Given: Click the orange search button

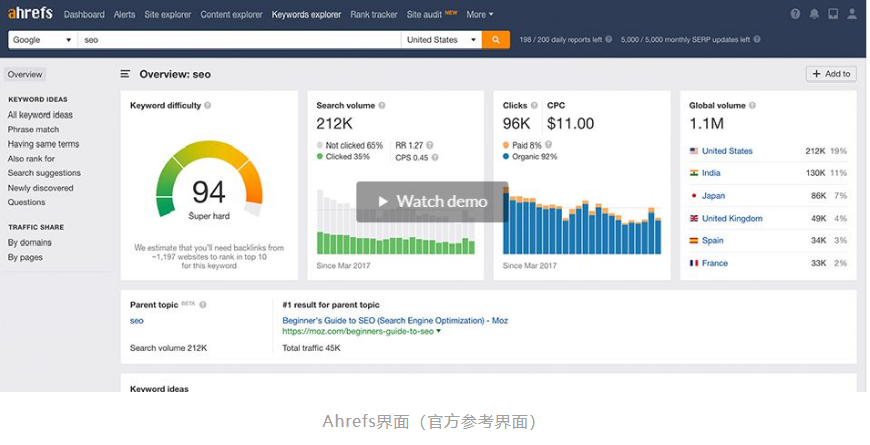Looking at the screenshot, I should pyautogui.click(x=495, y=39).
